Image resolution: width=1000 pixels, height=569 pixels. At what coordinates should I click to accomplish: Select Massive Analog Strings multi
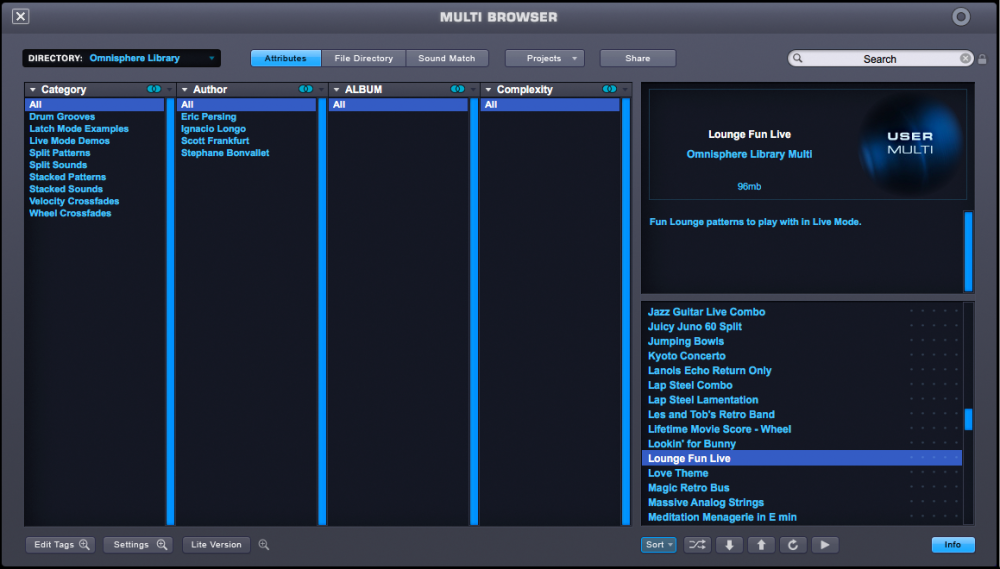click(x=706, y=503)
